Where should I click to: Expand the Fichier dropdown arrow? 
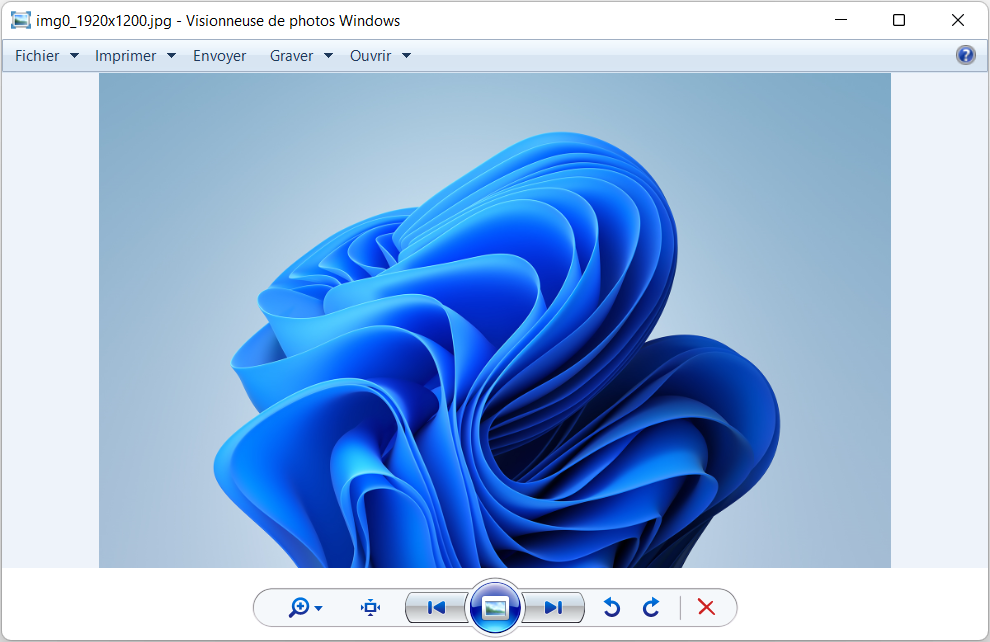click(75, 56)
